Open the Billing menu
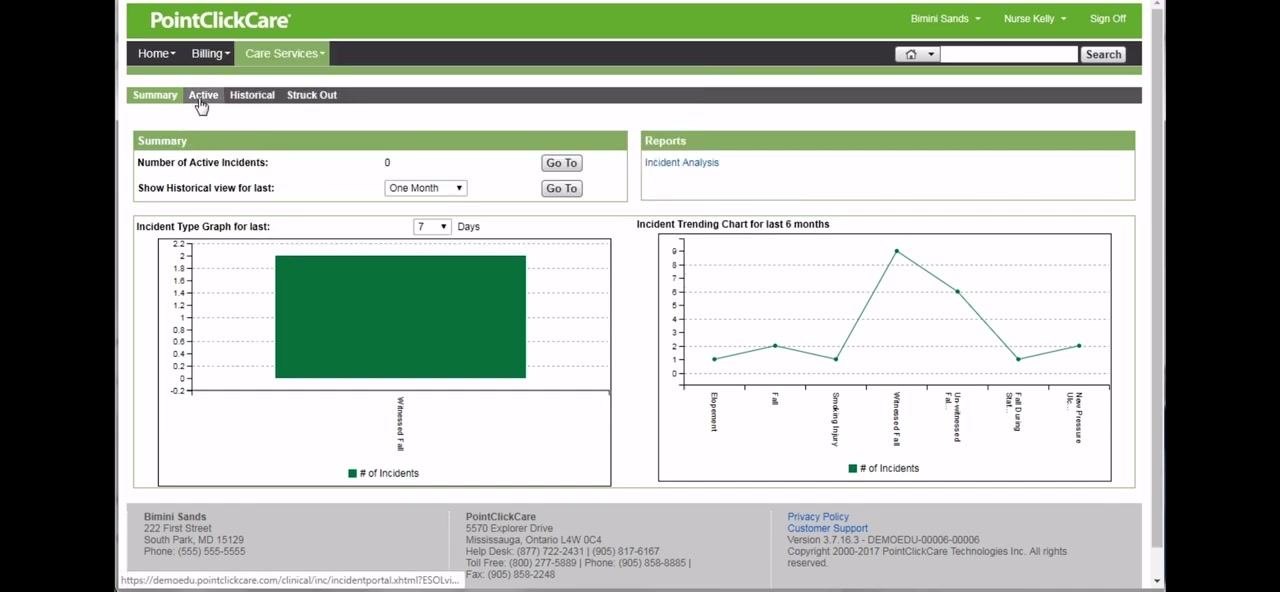The width and height of the screenshot is (1280, 592). 210,53
